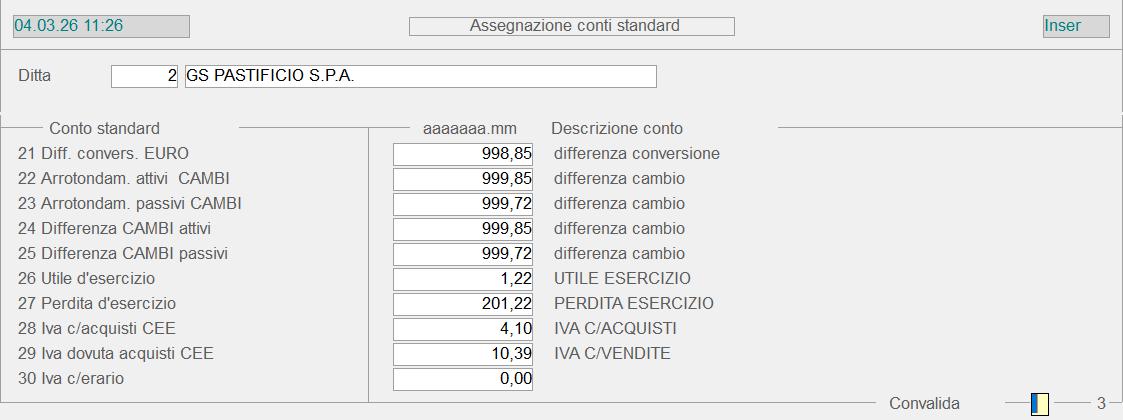This screenshot has width=1123, height=420.
Task: Select the Differenza CAMBI attivi account field
Action: 463,229
